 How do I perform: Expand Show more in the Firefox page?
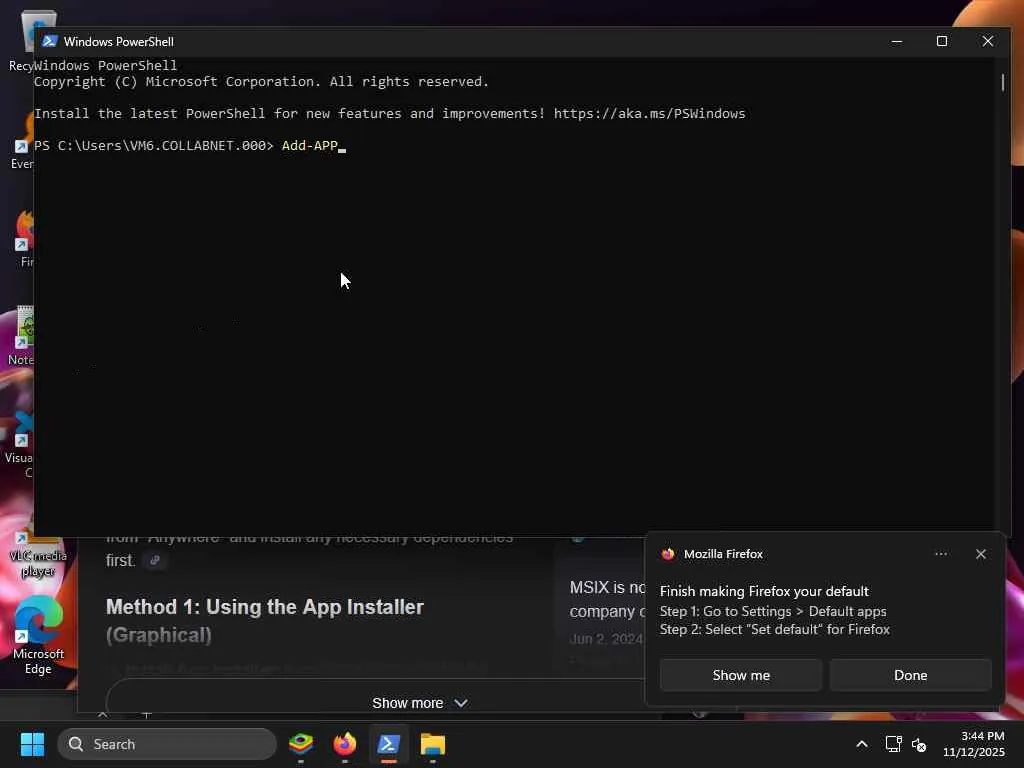pos(419,703)
